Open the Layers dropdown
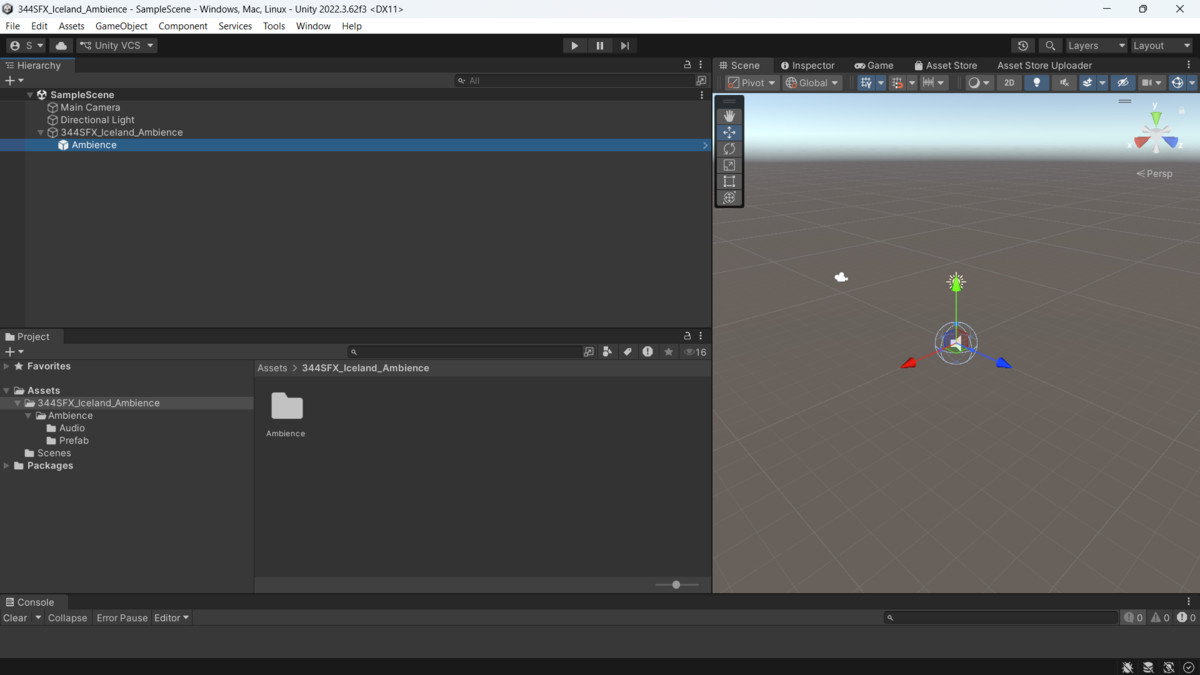Screen dimensions: 1200x675 click(1096, 45)
